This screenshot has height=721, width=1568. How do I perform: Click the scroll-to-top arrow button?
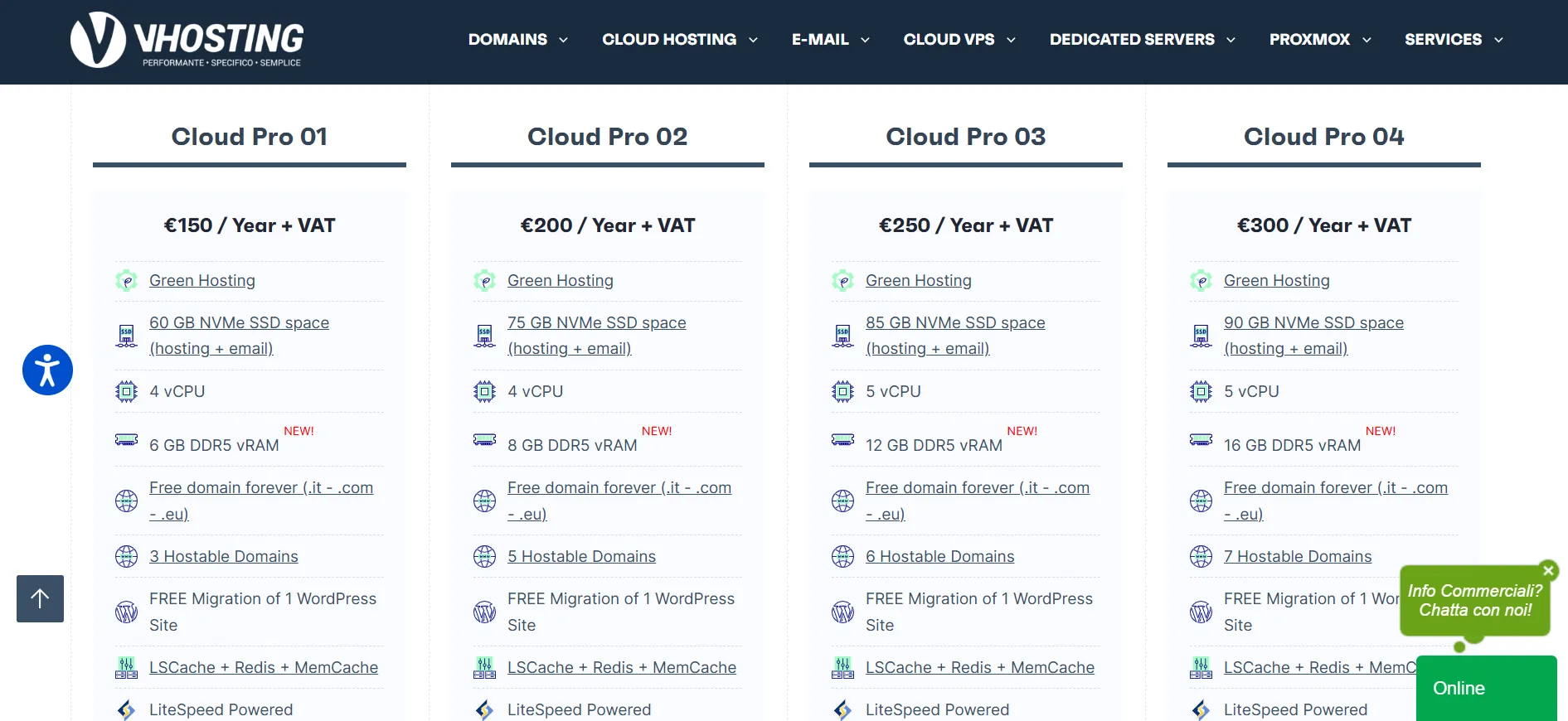click(40, 598)
